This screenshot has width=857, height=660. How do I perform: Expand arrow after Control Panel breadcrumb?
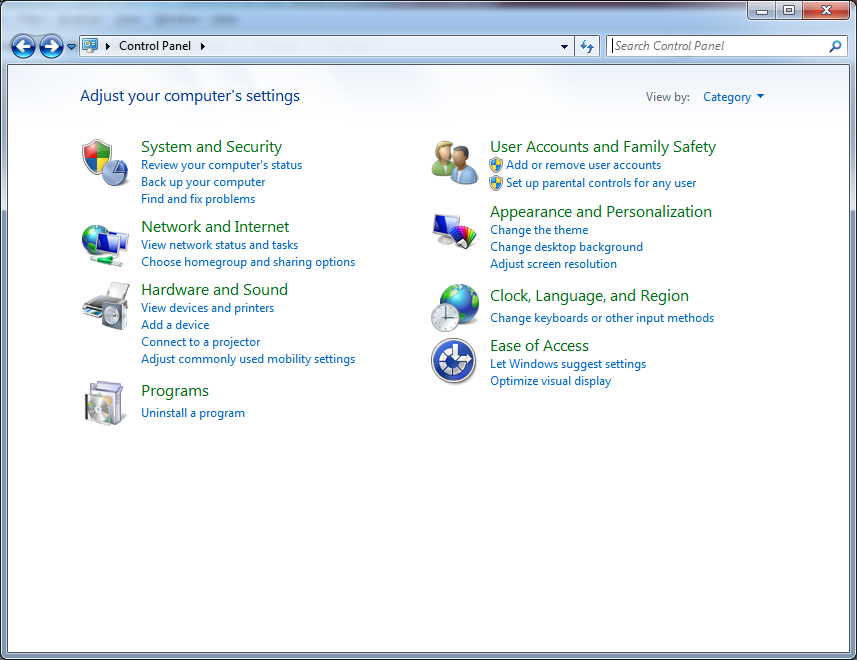203,46
